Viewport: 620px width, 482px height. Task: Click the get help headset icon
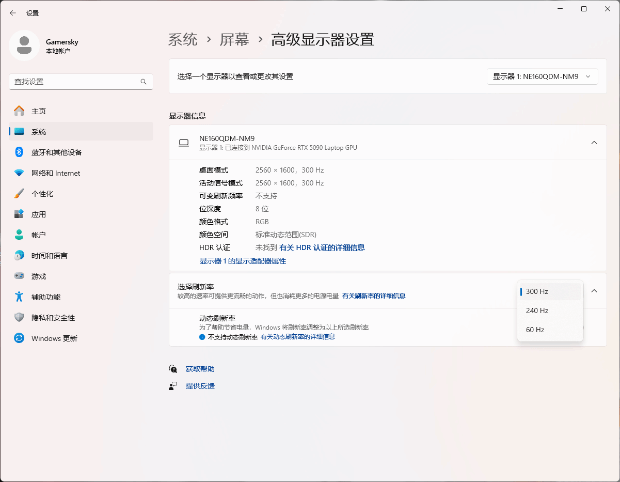click(x=173, y=369)
